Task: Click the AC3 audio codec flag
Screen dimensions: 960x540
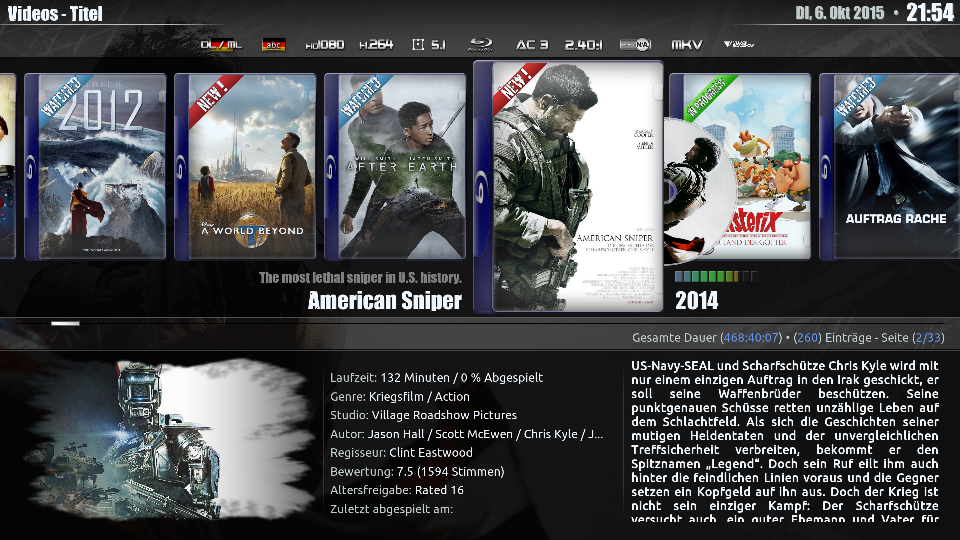Action: (x=531, y=45)
